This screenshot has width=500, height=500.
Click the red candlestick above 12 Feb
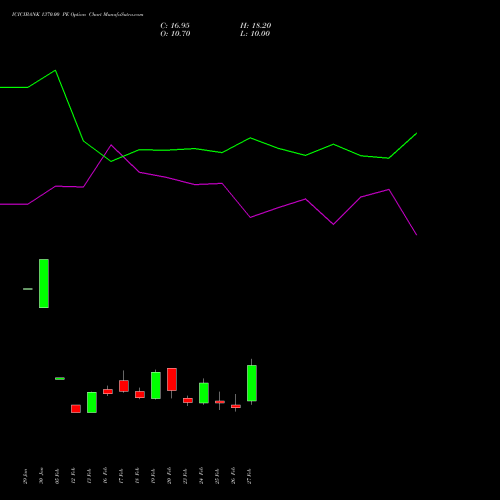click(x=76, y=409)
